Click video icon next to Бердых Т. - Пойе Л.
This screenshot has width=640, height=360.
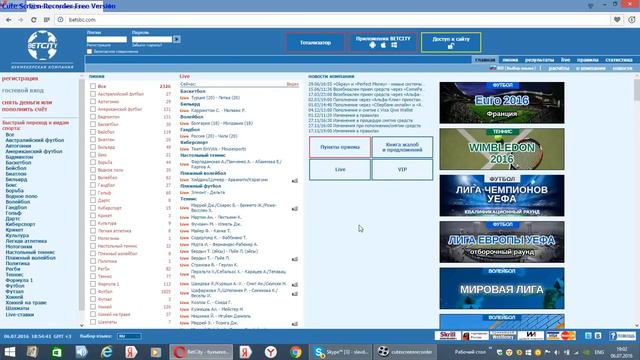295,259
